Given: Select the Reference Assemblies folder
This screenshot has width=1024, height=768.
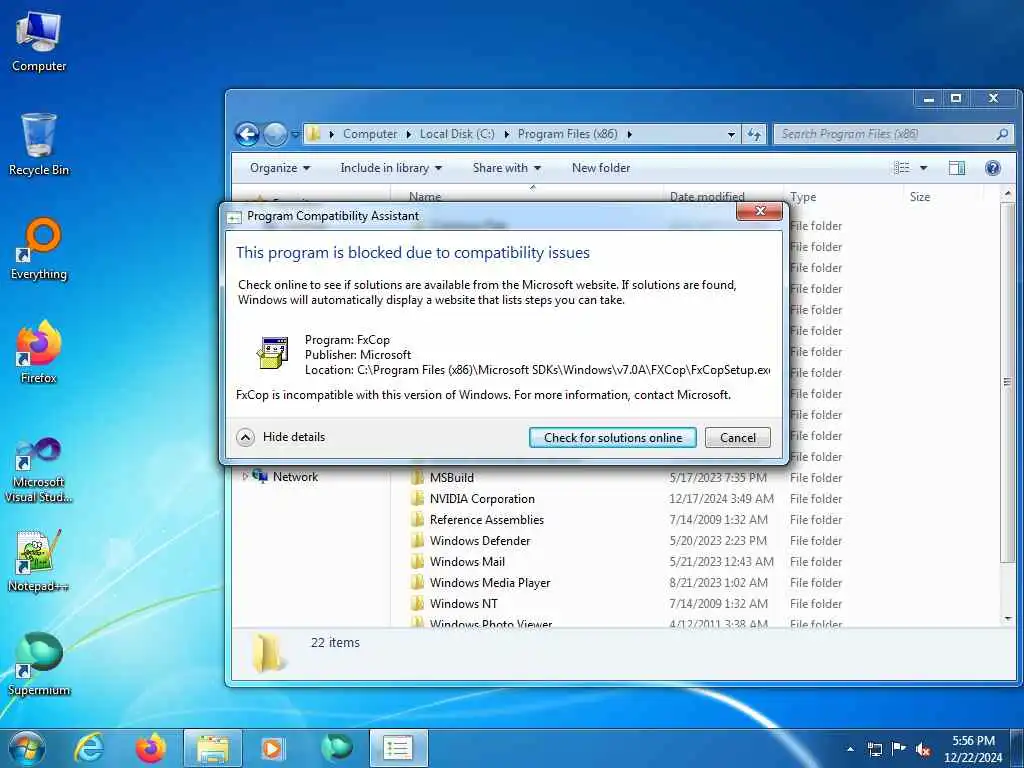Looking at the screenshot, I should pos(487,520).
